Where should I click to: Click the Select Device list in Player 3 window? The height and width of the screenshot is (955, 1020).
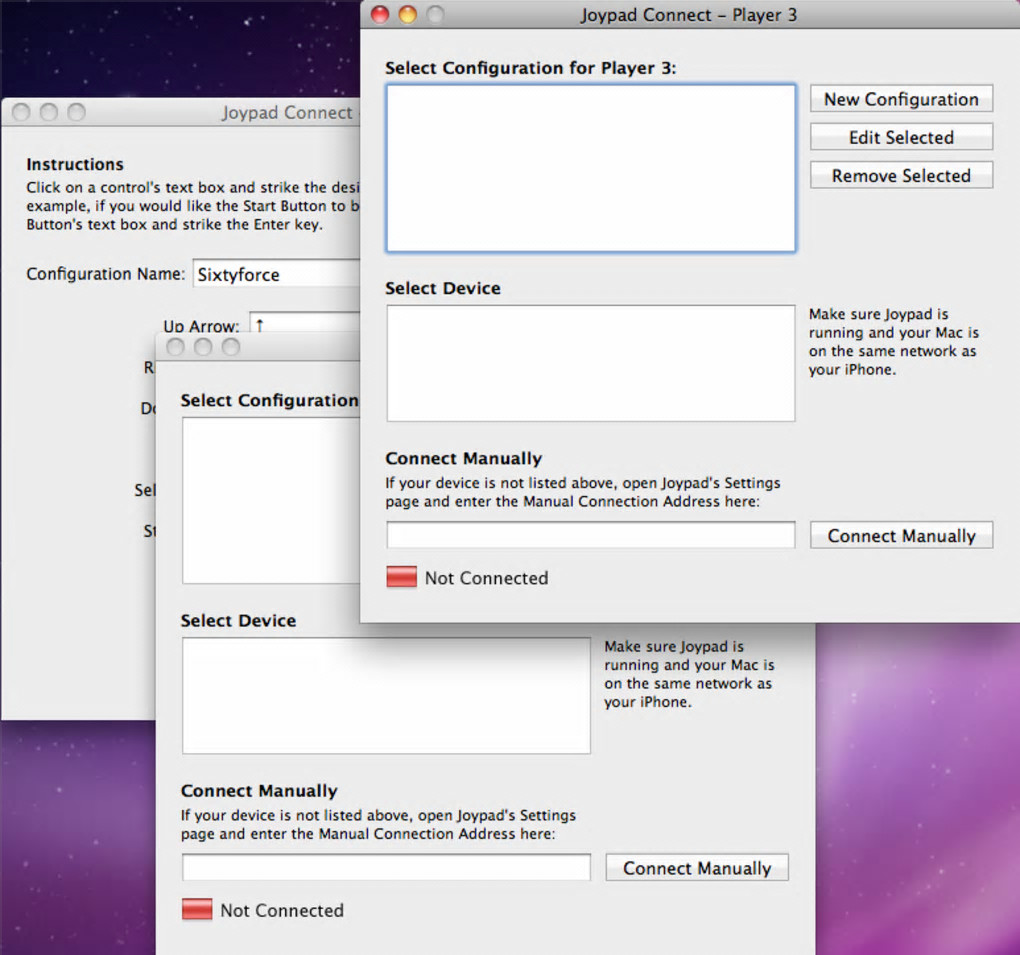pyautogui.click(x=591, y=363)
